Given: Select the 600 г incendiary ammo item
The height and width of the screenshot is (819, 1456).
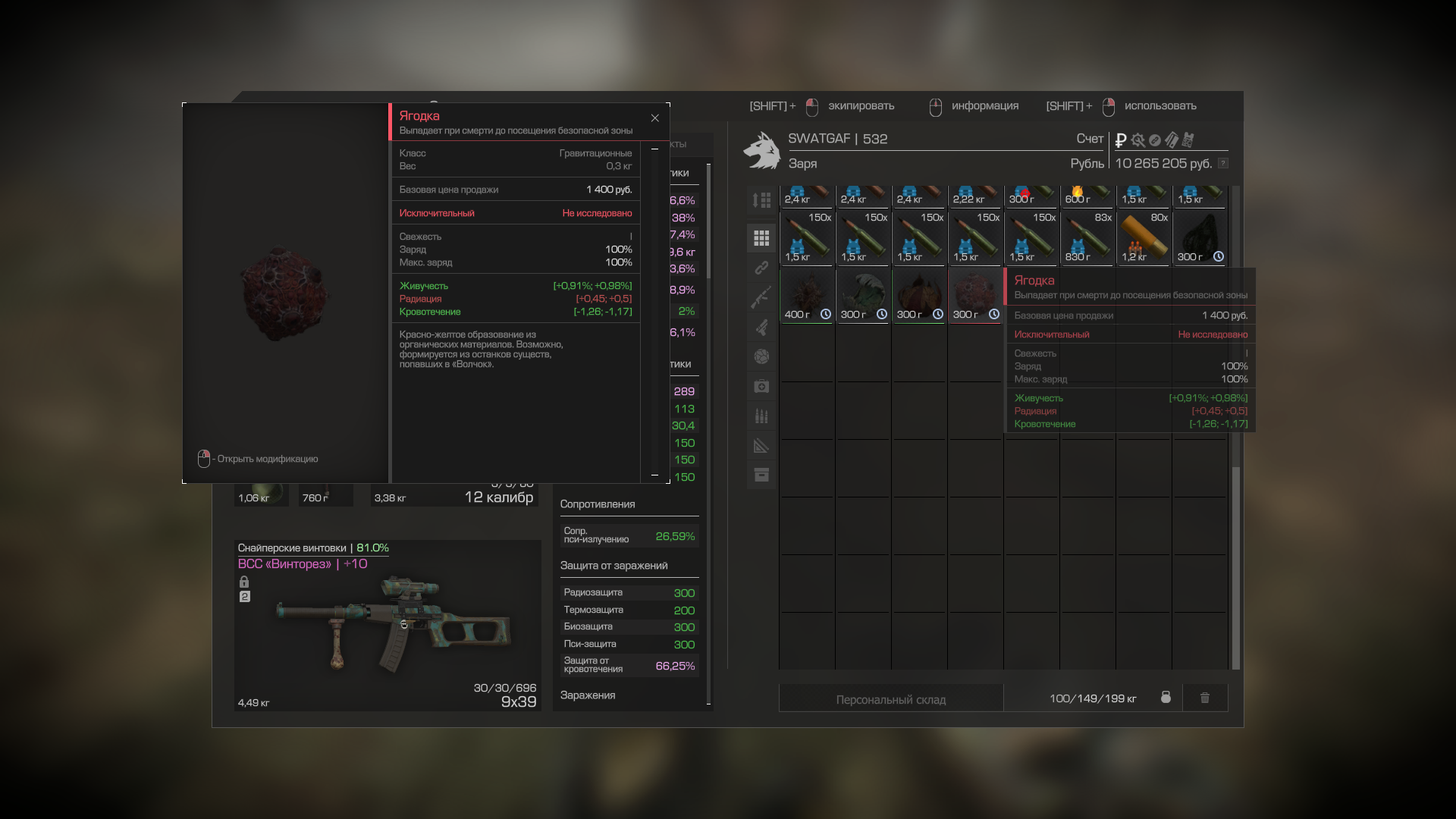Looking at the screenshot, I should coord(1087,196).
